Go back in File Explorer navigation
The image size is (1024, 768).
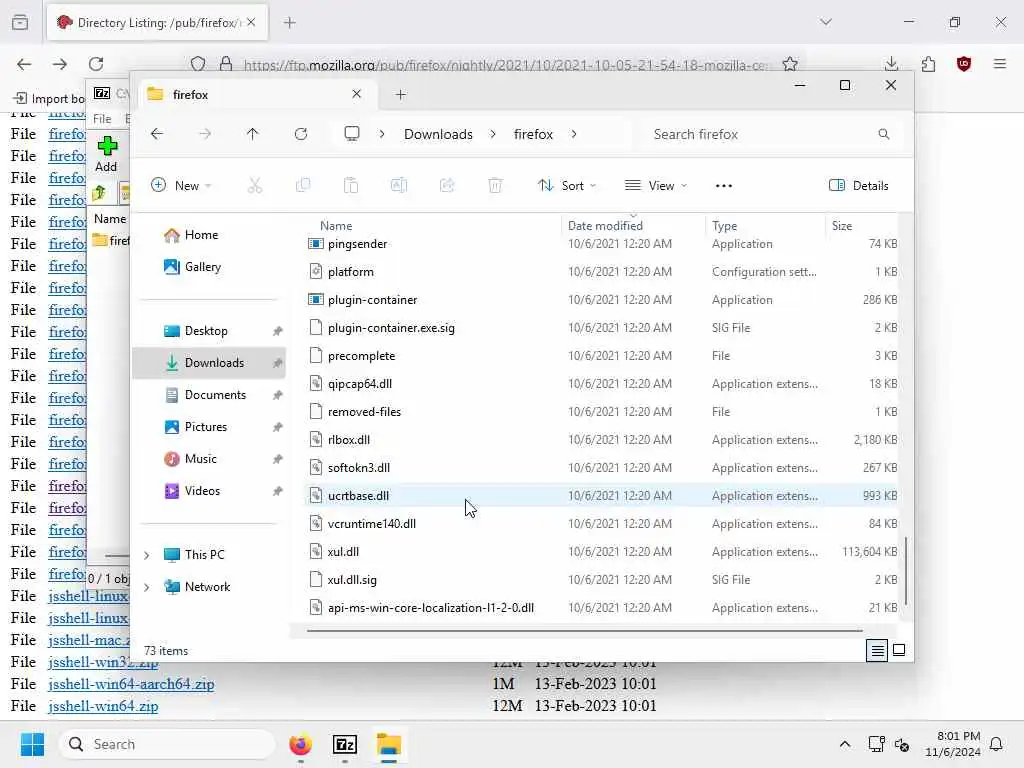(157, 134)
